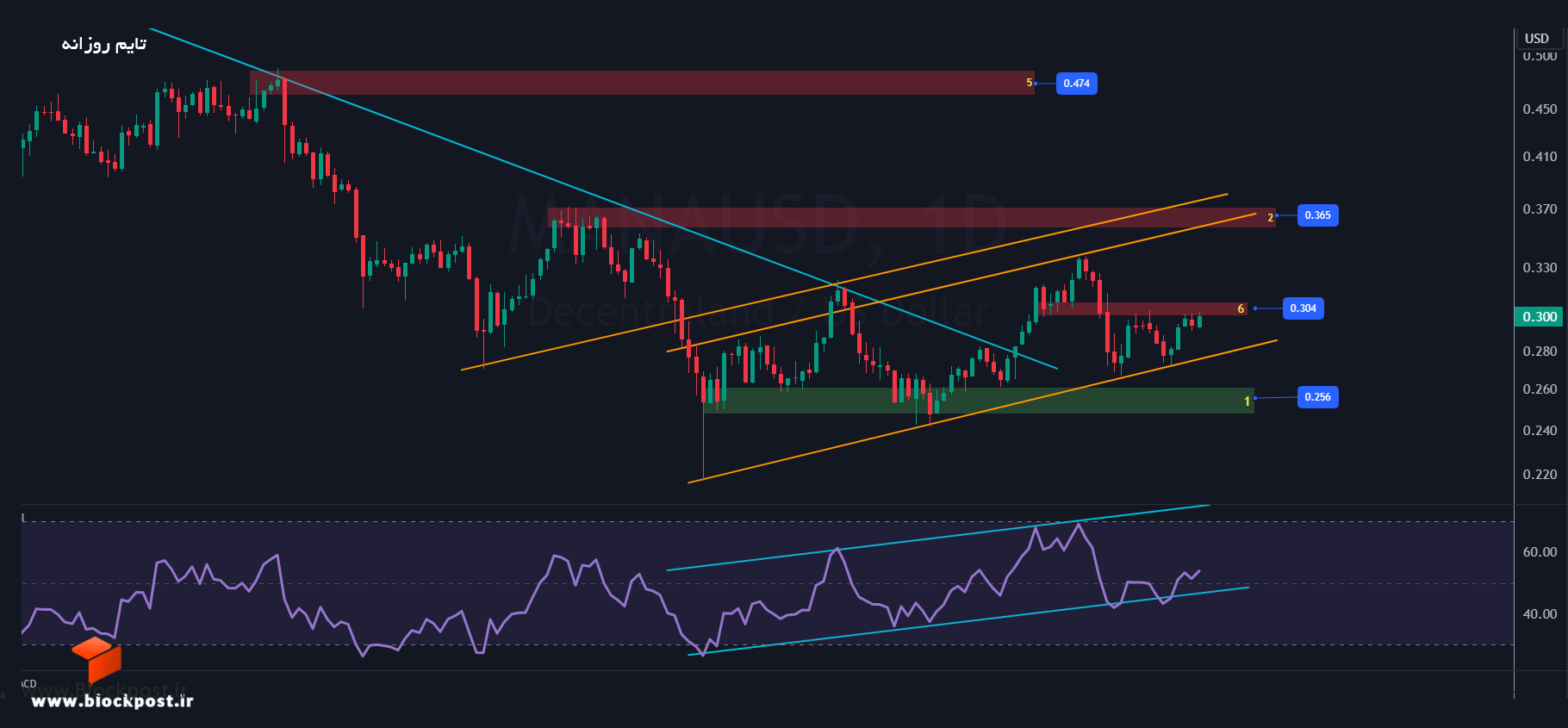1568x728 pixels.
Task: Select the upper cyan trendline on RSI
Action: (938, 538)
